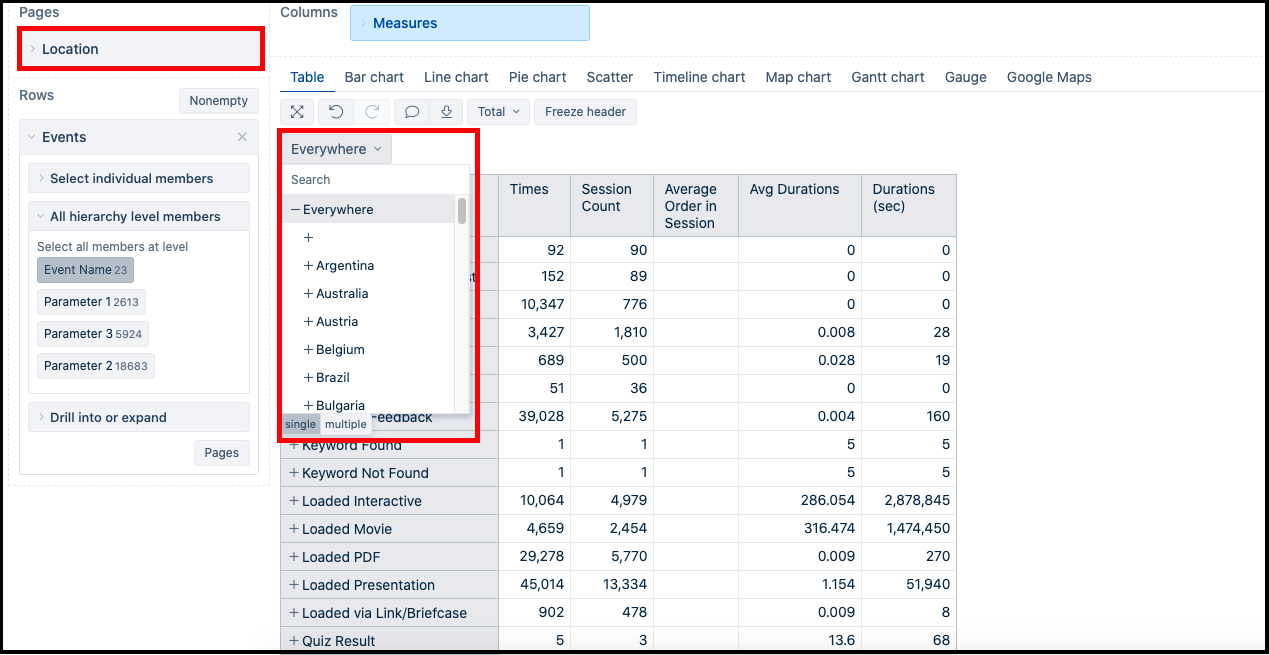
Task: Toggle the Nonempty rows filter
Action: 218,101
